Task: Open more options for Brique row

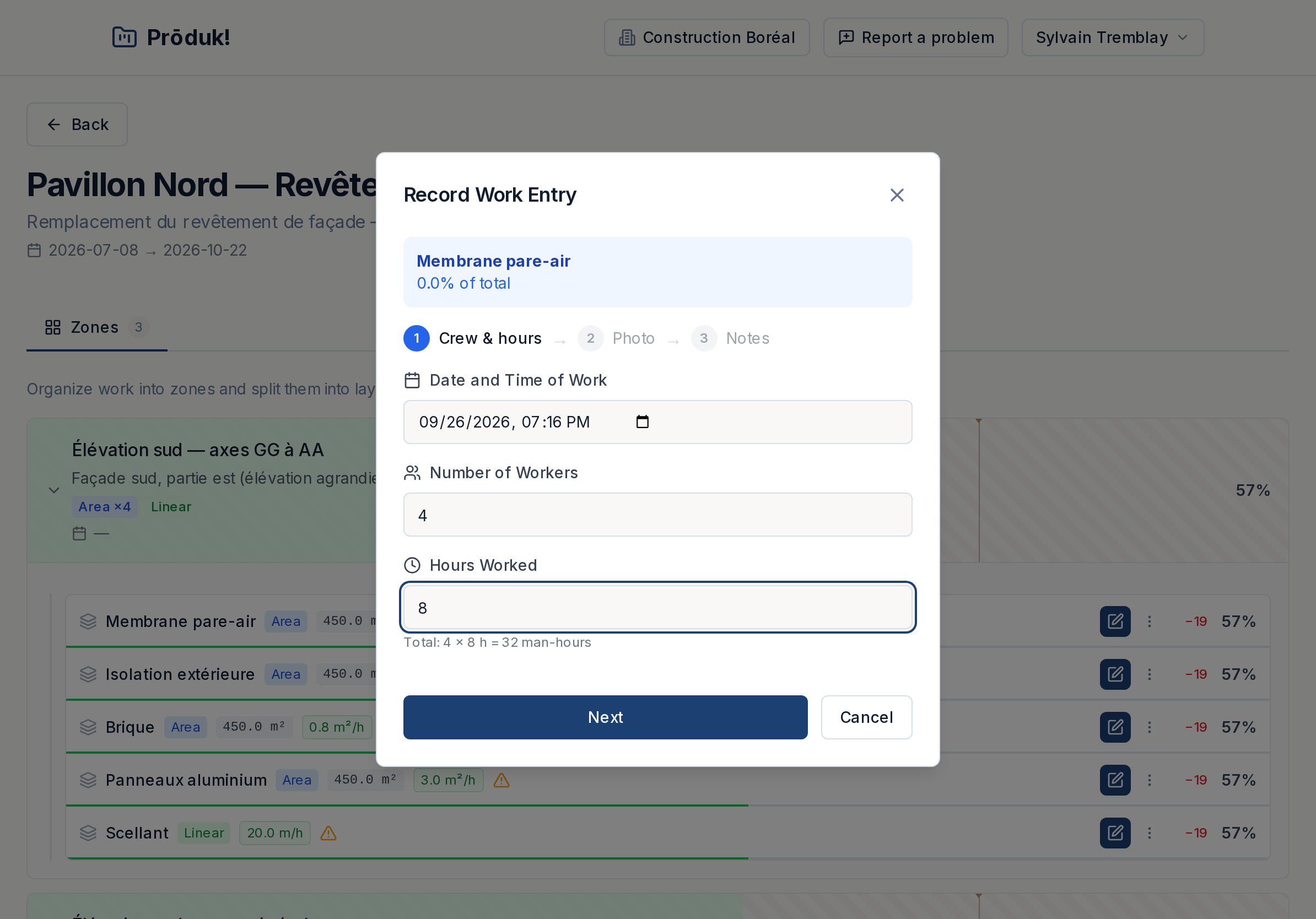Action: (x=1149, y=727)
